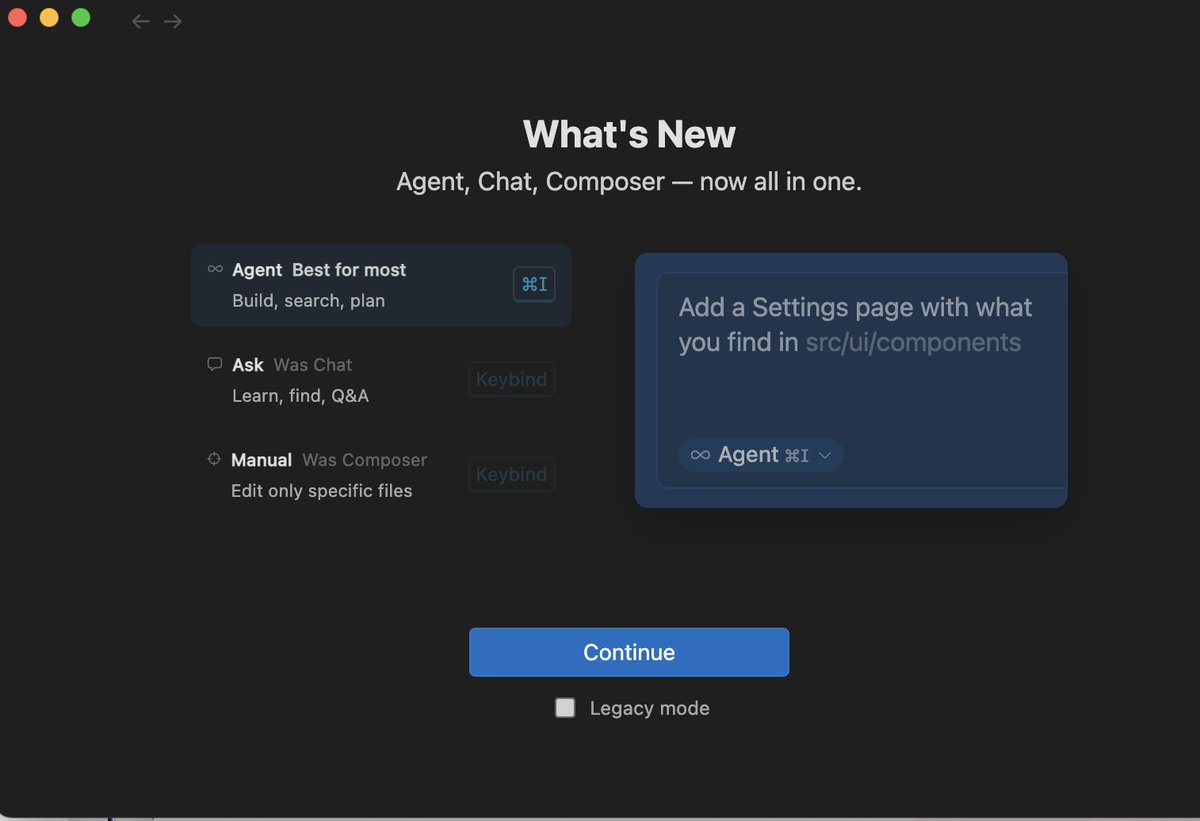
Task: Click the Continue button
Action: 629,652
